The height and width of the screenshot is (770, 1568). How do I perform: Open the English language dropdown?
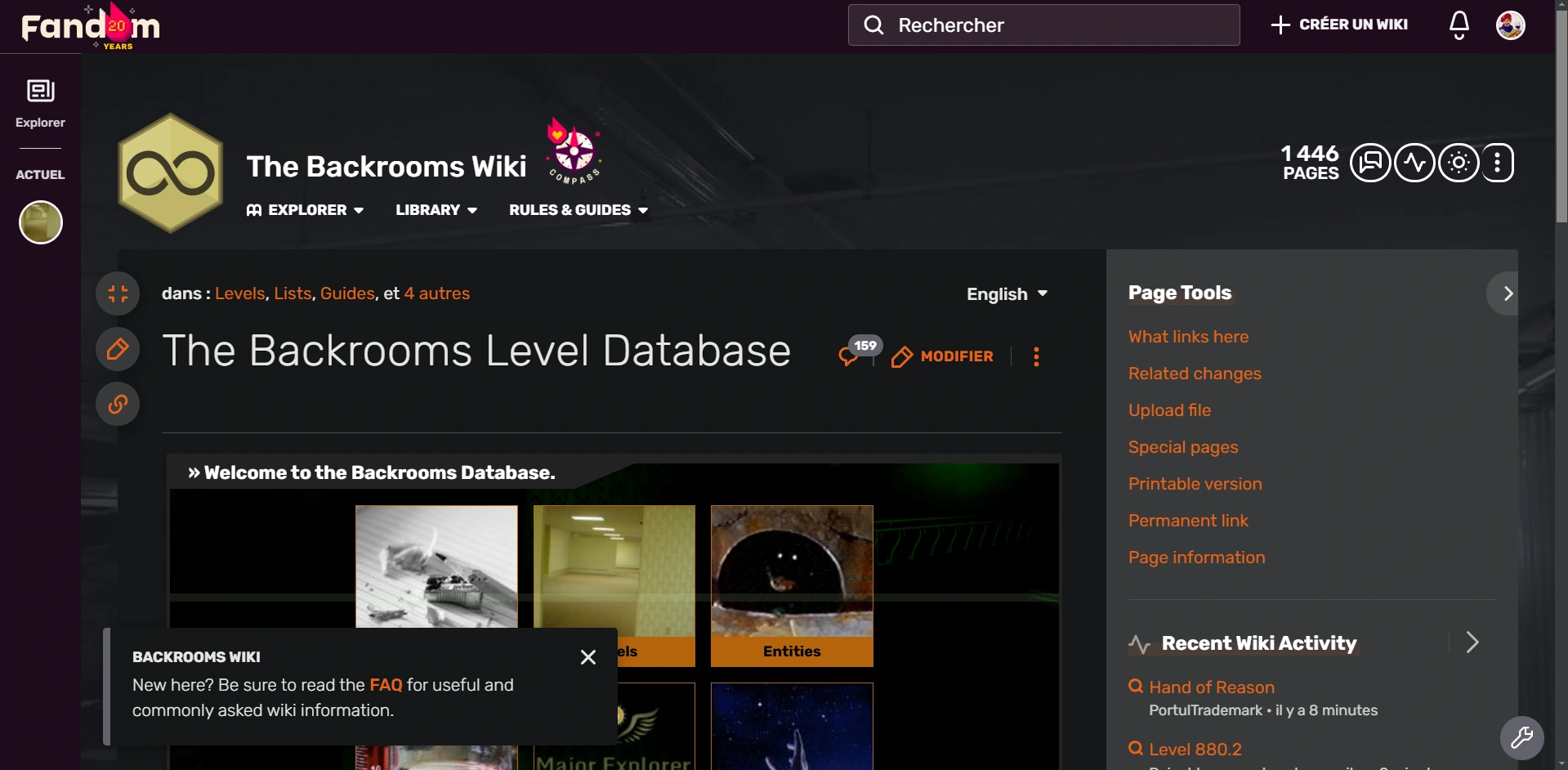1007,293
